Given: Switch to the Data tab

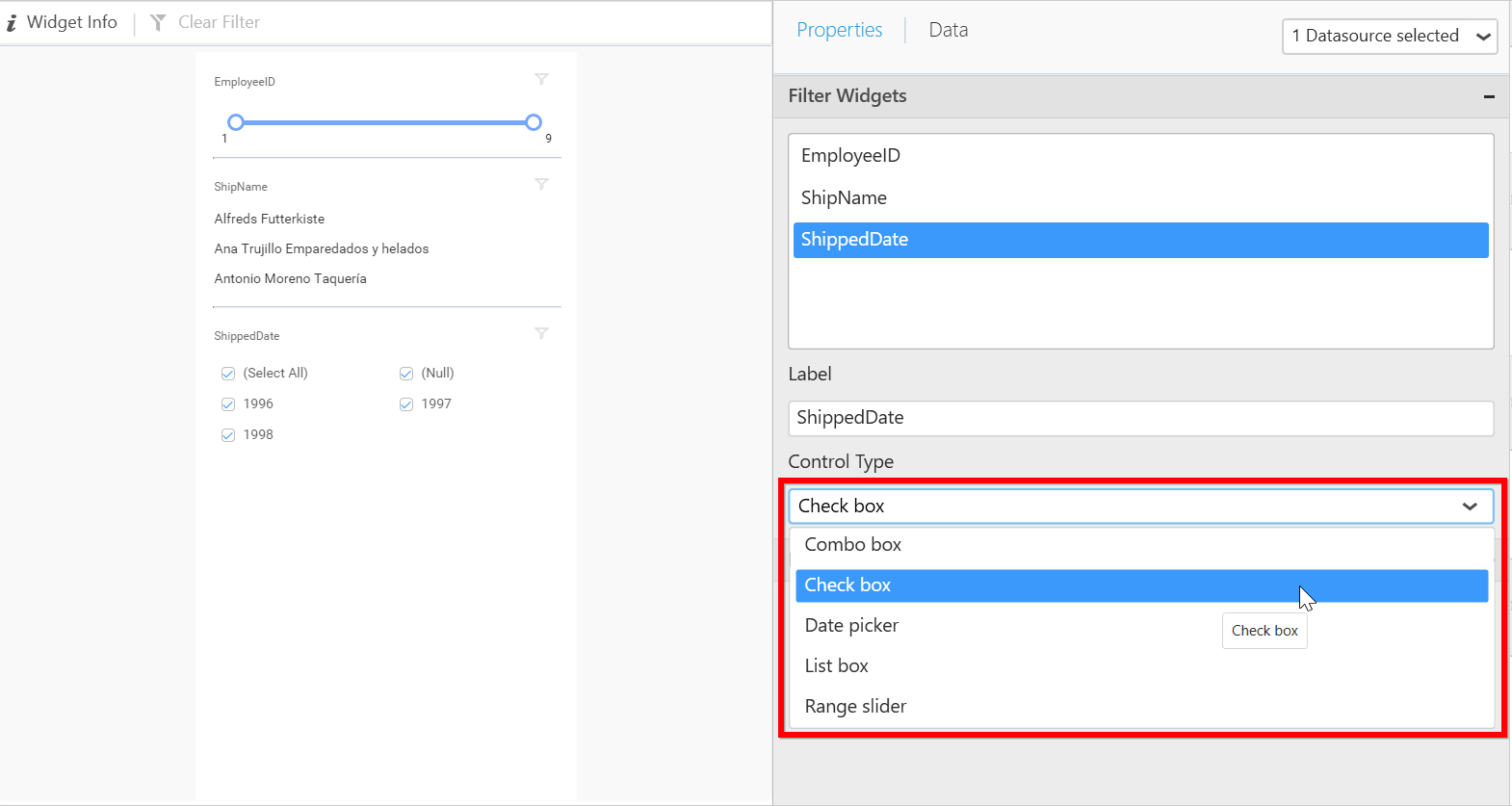Looking at the screenshot, I should tap(948, 30).
